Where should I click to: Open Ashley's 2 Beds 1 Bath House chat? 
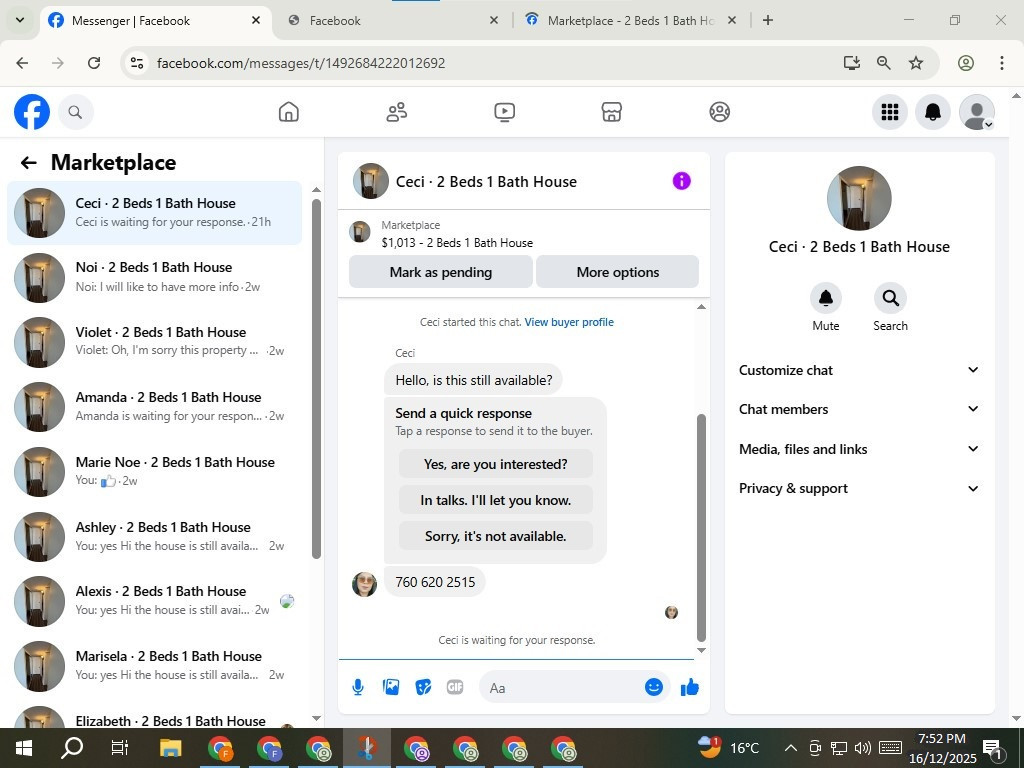click(155, 536)
